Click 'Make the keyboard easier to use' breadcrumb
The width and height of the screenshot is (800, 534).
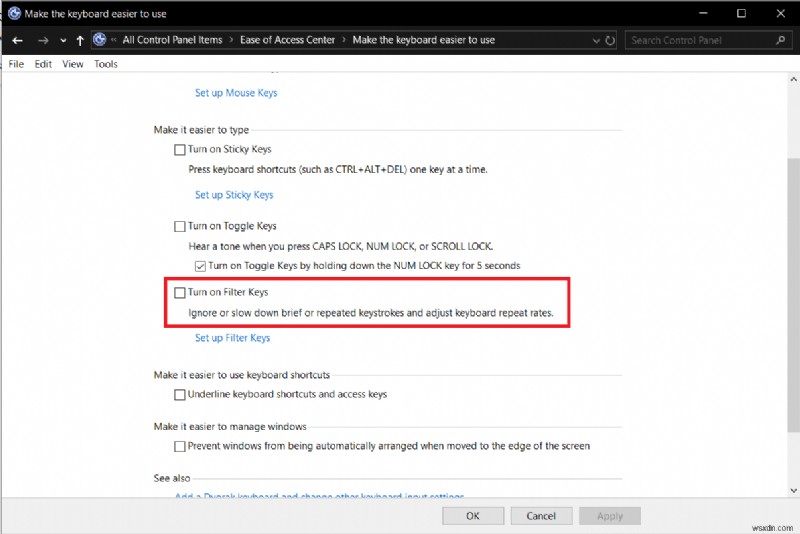(x=423, y=40)
